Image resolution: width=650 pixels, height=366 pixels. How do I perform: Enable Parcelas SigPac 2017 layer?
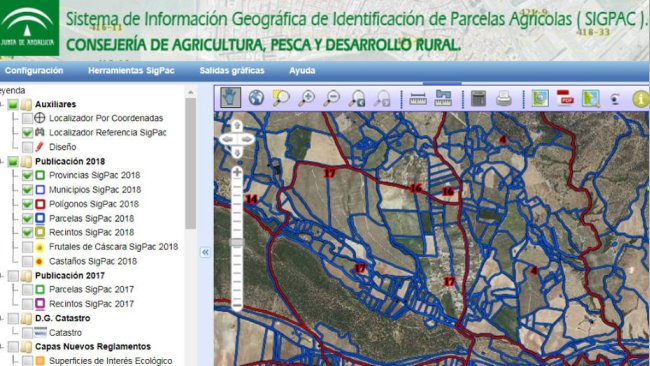(27, 290)
